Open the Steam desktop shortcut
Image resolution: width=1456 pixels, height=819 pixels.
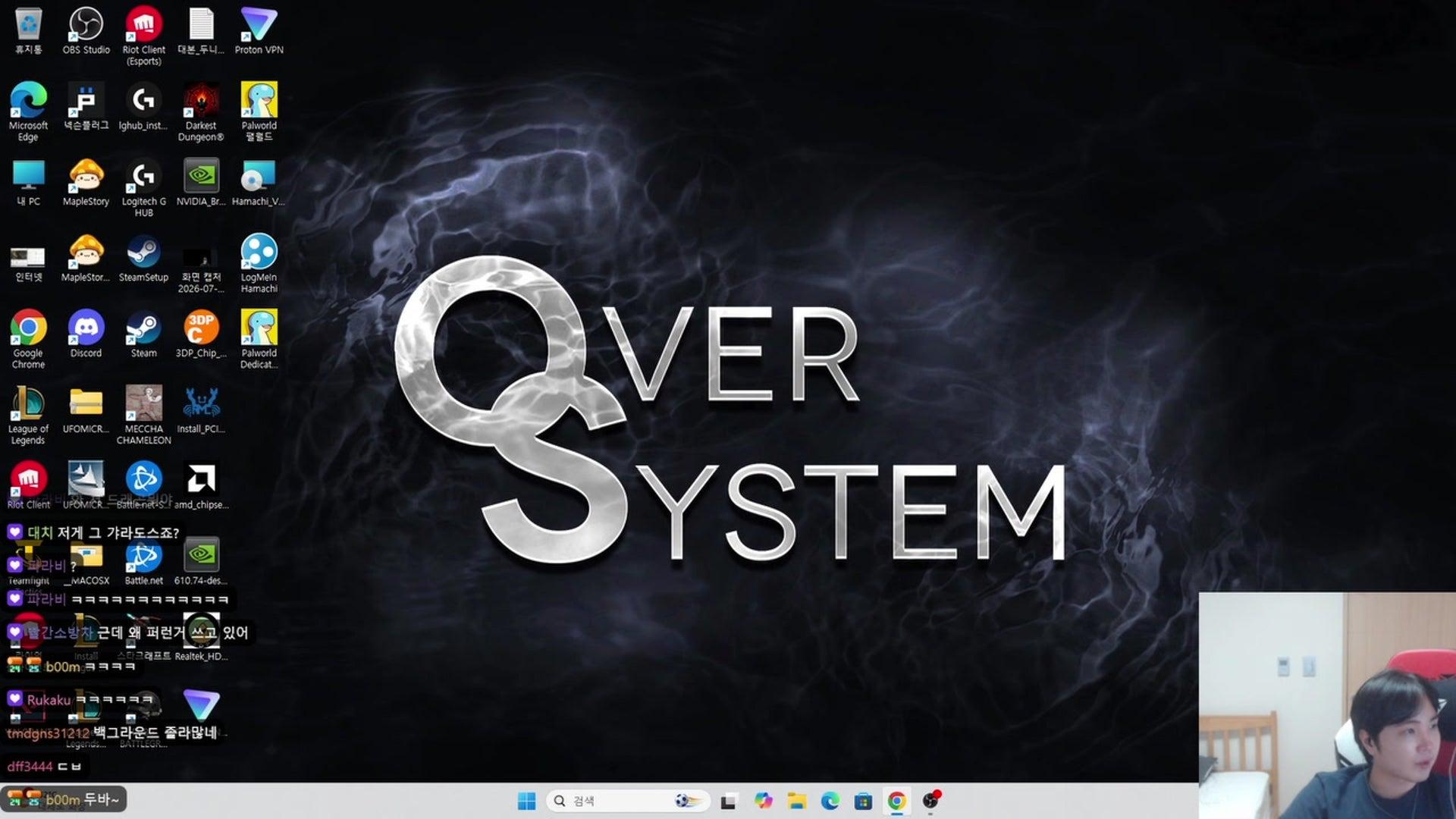(143, 334)
